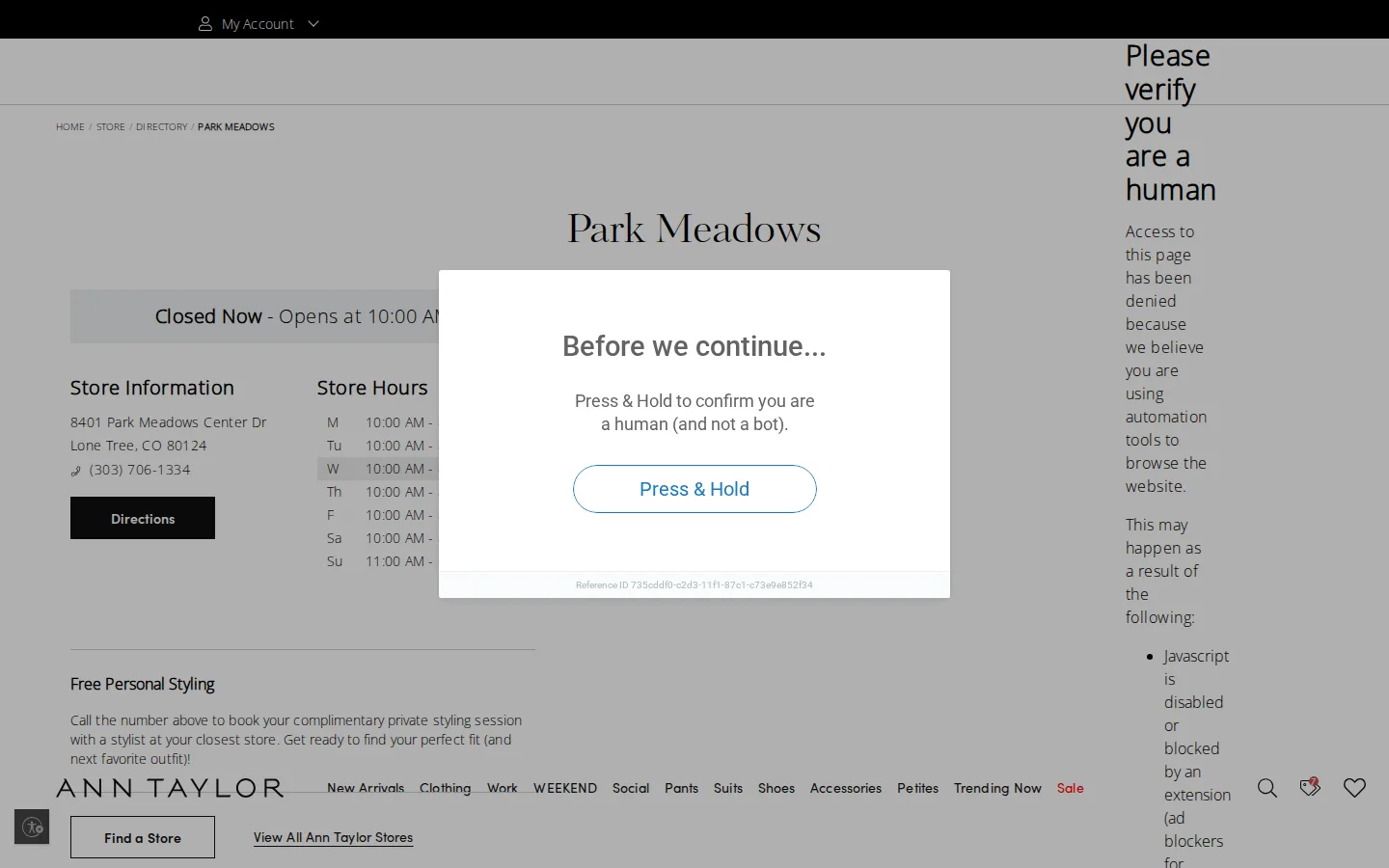Open the DIRECTORY breadcrumb link

click(162, 126)
